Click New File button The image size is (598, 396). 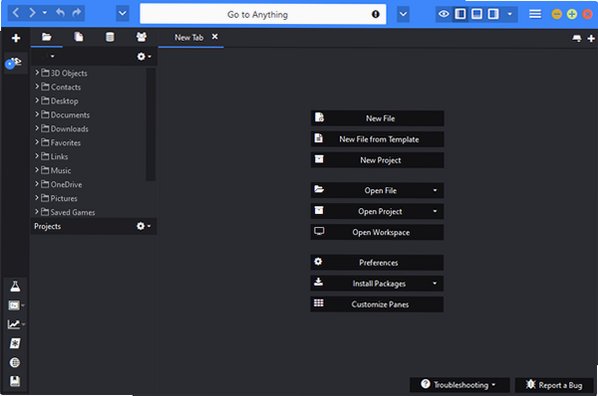point(377,118)
